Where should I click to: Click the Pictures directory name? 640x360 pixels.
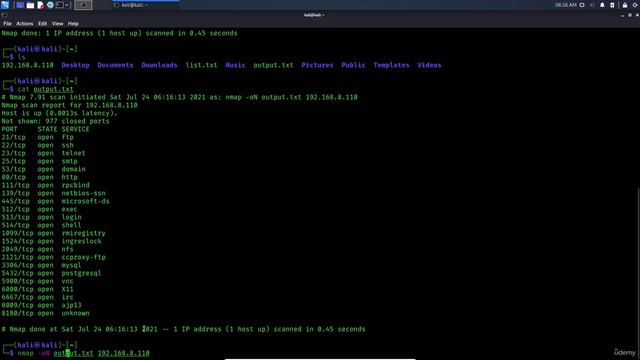pos(317,65)
